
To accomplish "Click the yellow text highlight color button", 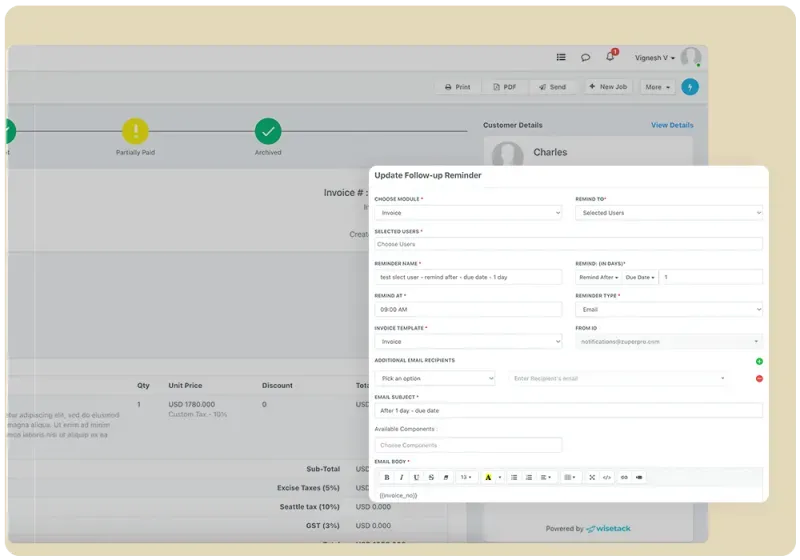I will [x=489, y=478].
